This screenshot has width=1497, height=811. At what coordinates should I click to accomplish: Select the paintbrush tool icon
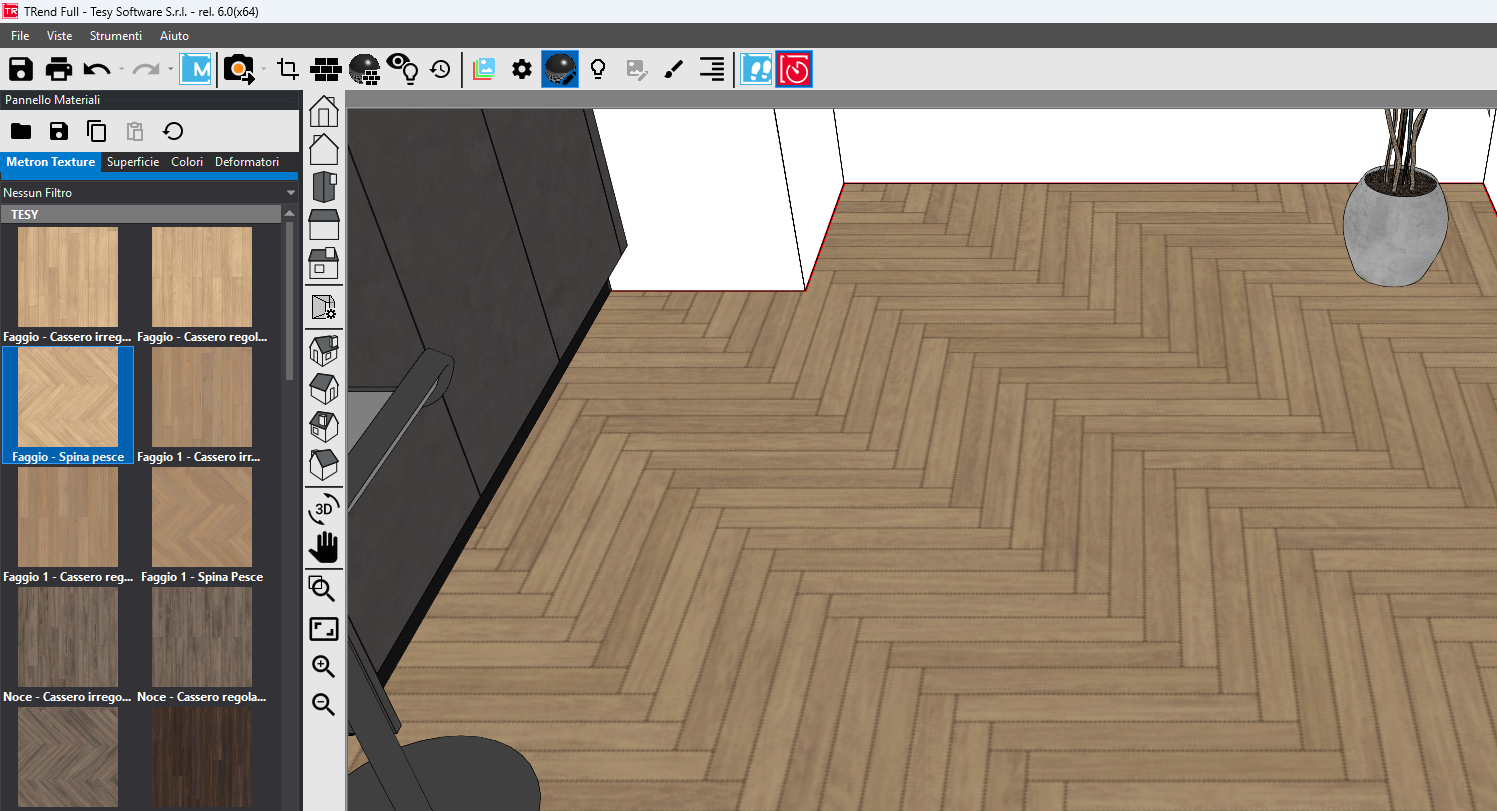pos(673,69)
